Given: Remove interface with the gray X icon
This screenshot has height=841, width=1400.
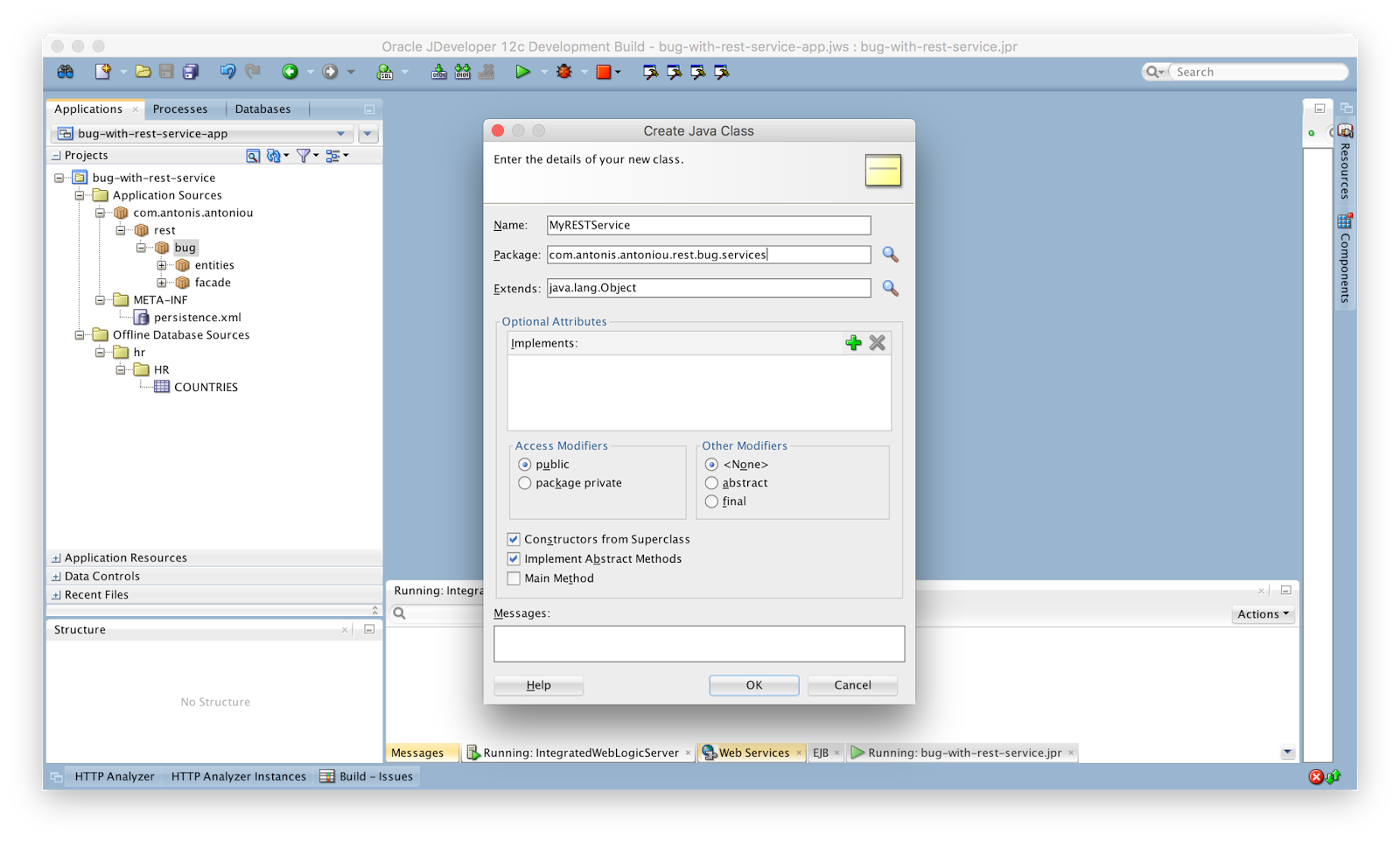Looking at the screenshot, I should [x=877, y=343].
